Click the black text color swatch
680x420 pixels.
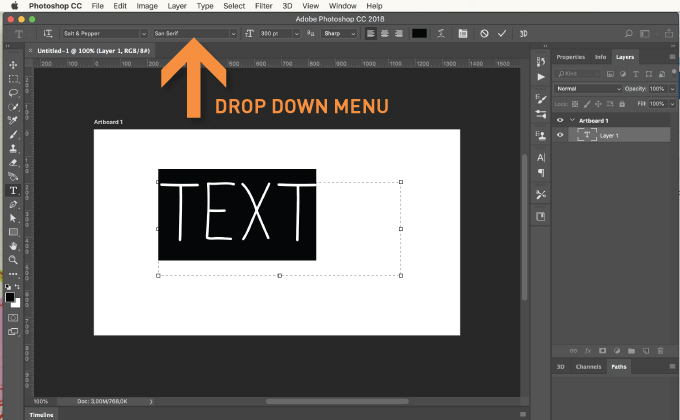point(419,34)
